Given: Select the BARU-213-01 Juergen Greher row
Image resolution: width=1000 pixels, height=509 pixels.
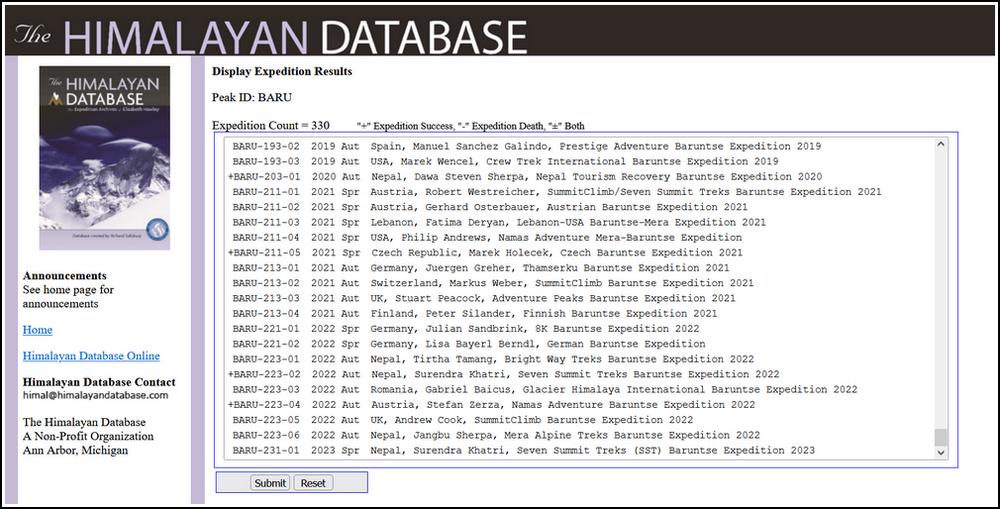Looking at the screenshot, I should (579, 268).
